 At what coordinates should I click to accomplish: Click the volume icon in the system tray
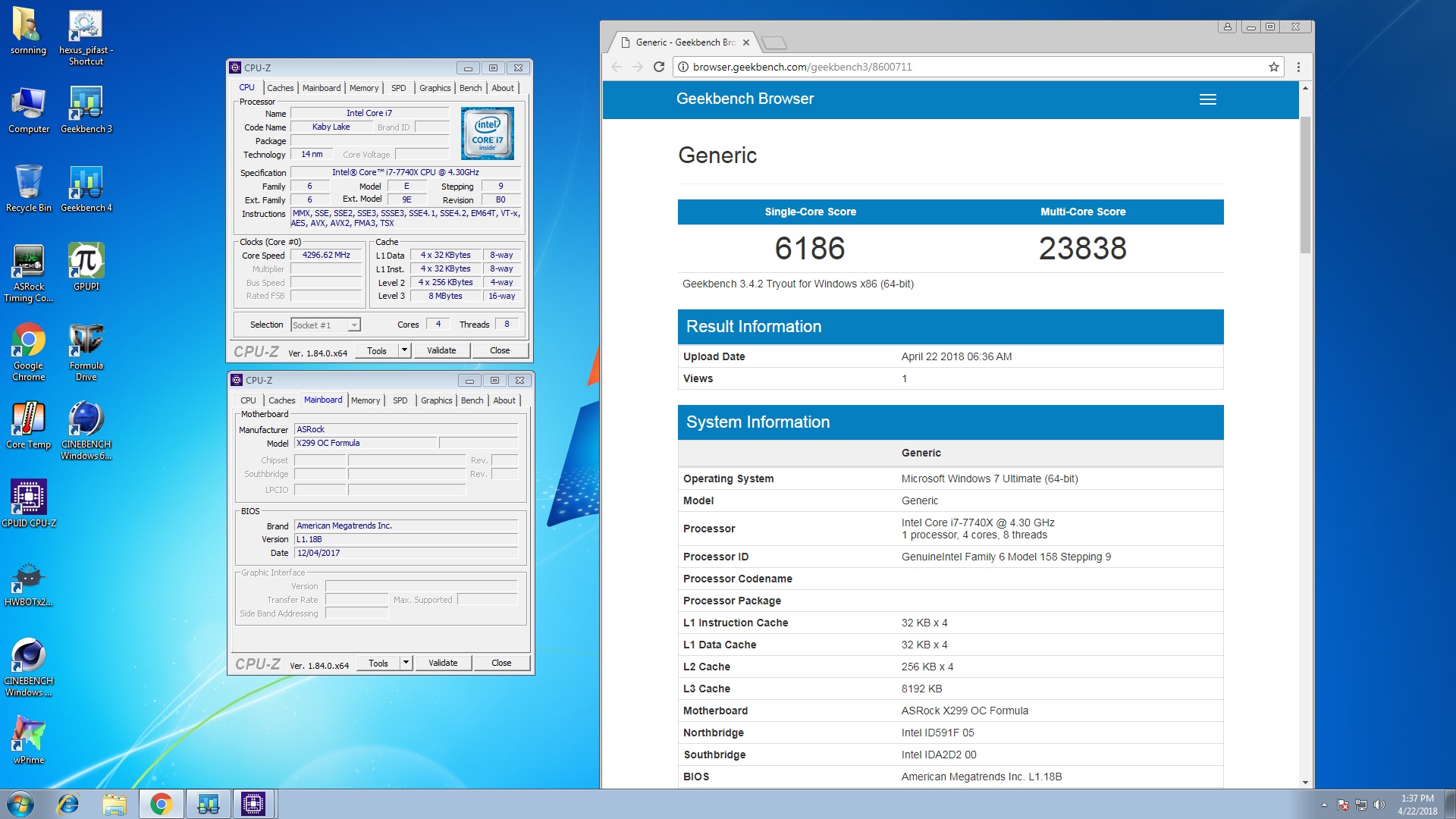coord(1379,805)
